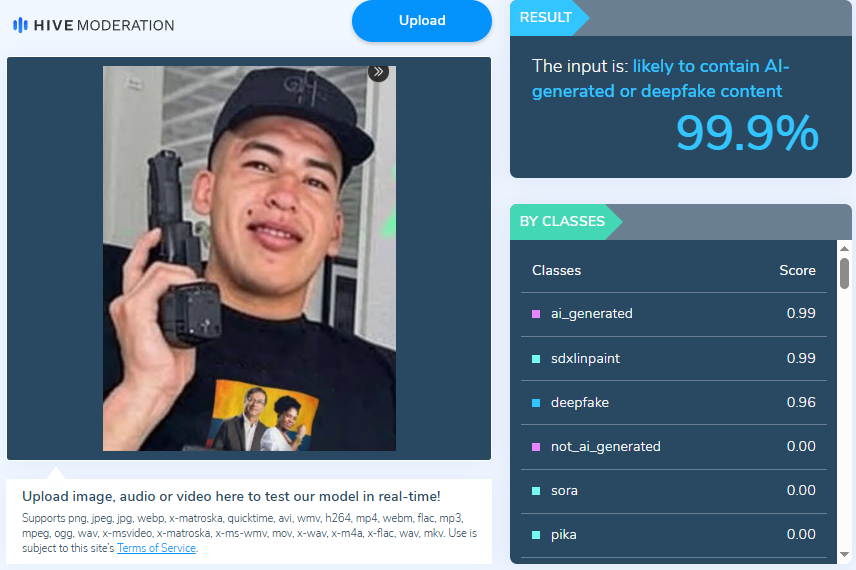856x570 pixels.
Task: Expand the image using the double-chevron icon
Action: pyautogui.click(x=378, y=72)
